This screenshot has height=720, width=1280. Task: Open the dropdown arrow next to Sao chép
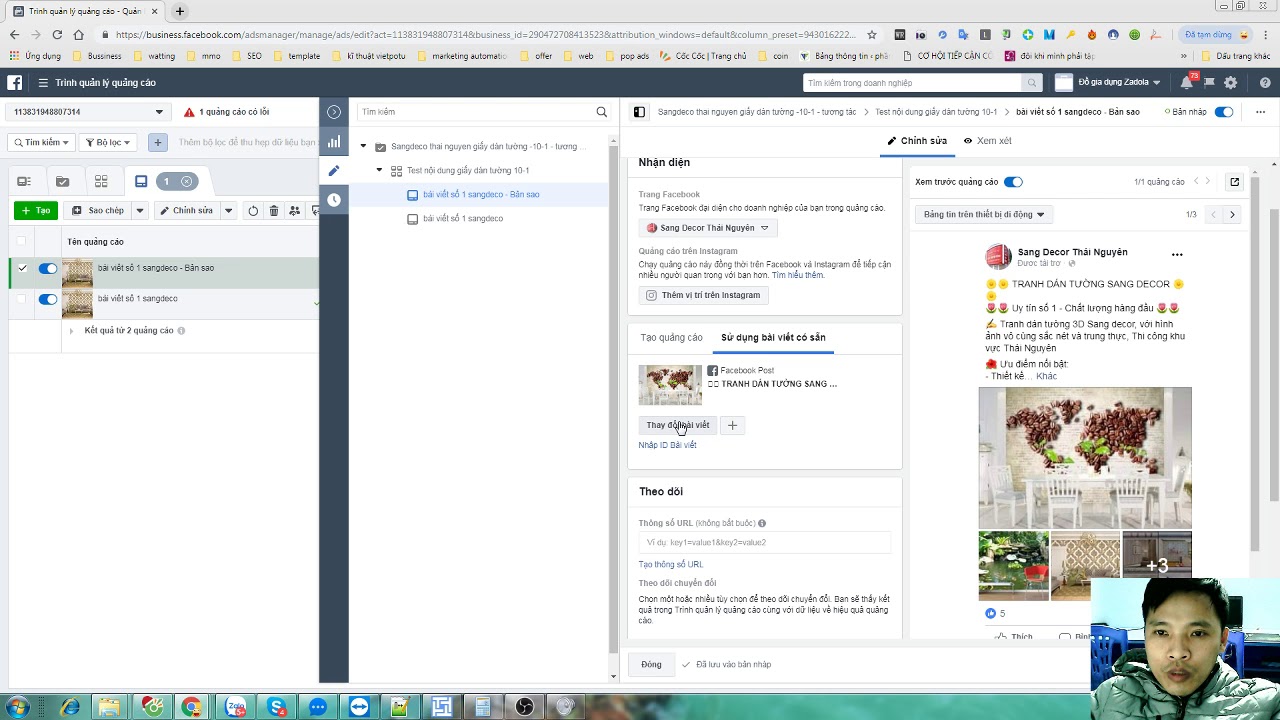click(140, 211)
